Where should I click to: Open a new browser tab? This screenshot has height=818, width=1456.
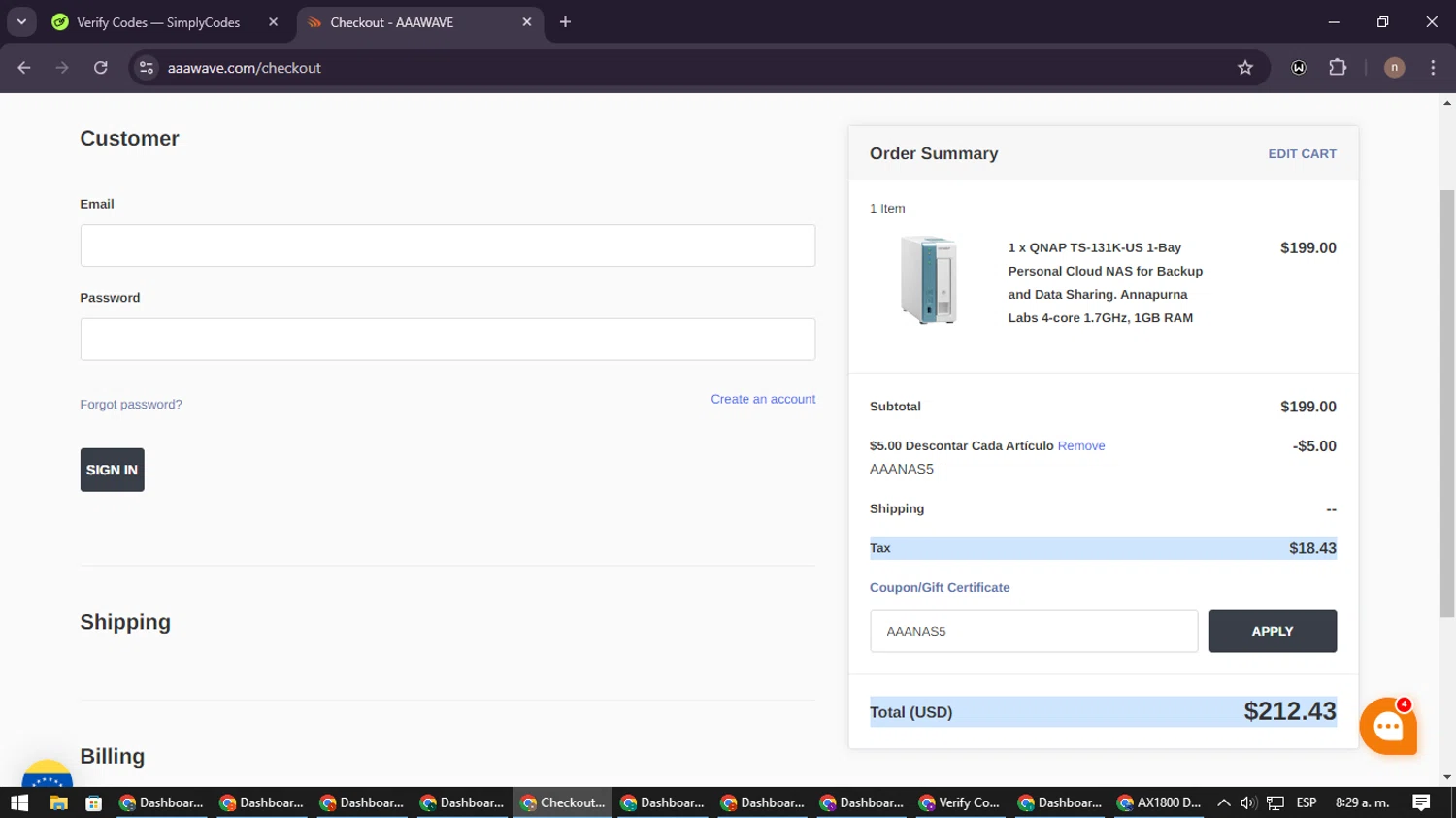pyautogui.click(x=565, y=22)
